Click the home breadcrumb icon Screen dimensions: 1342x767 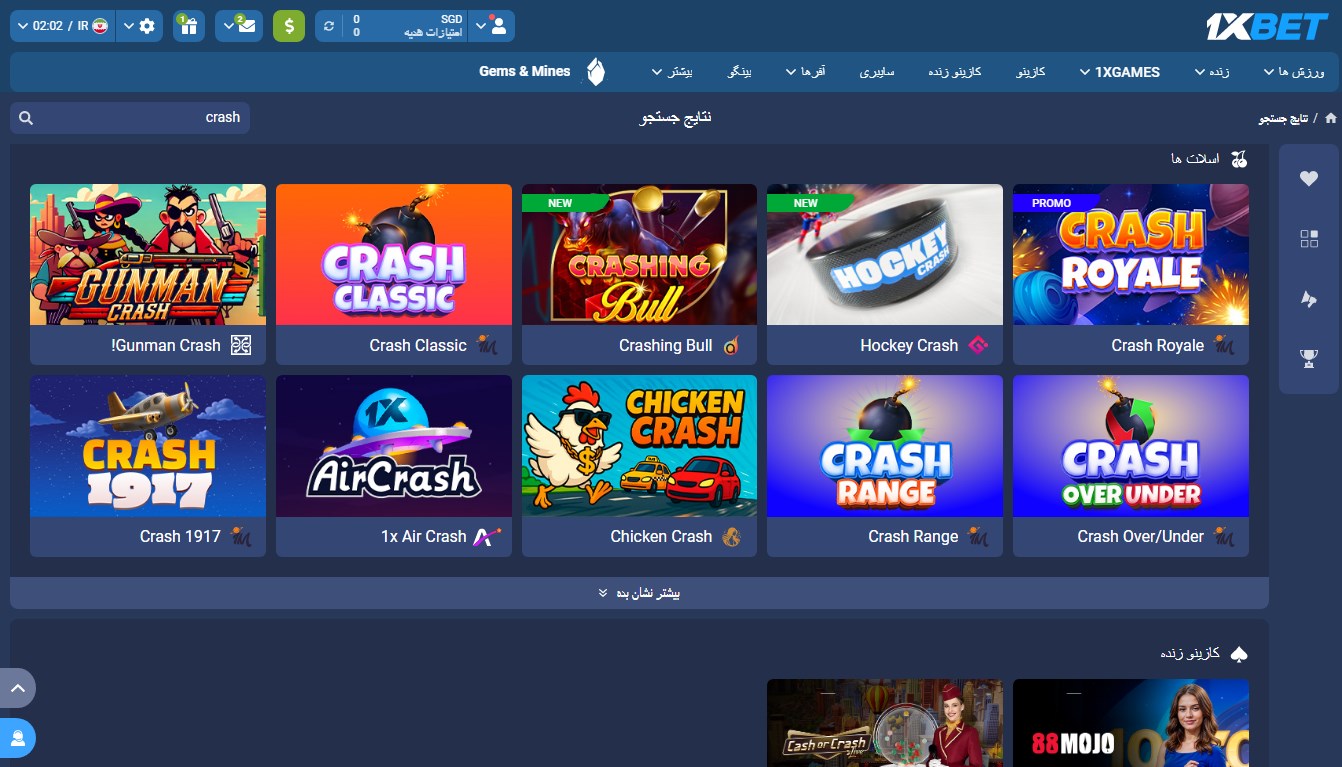tap(1330, 118)
